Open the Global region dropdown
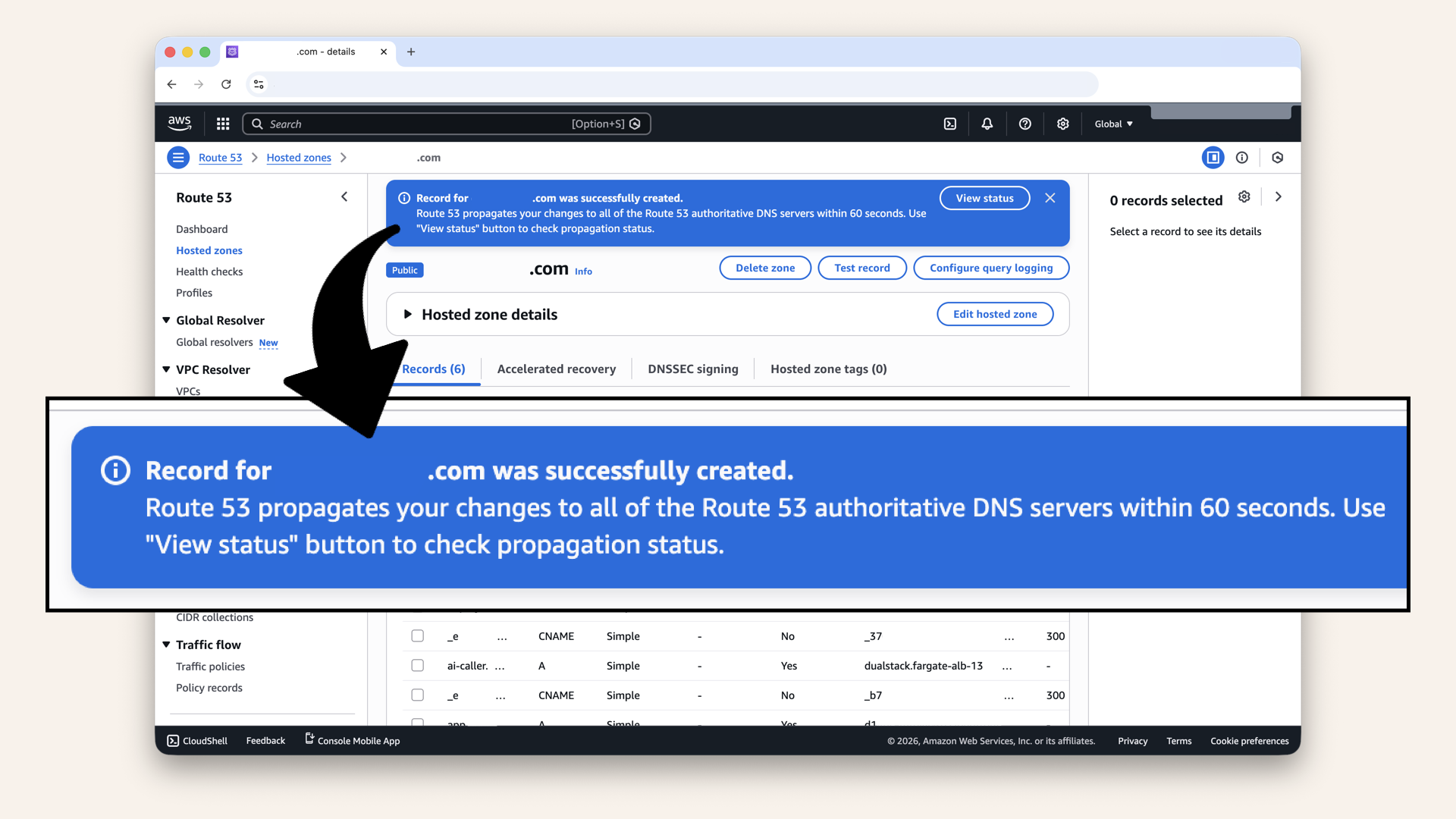The height and width of the screenshot is (819, 1456). pyautogui.click(x=1113, y=124)
